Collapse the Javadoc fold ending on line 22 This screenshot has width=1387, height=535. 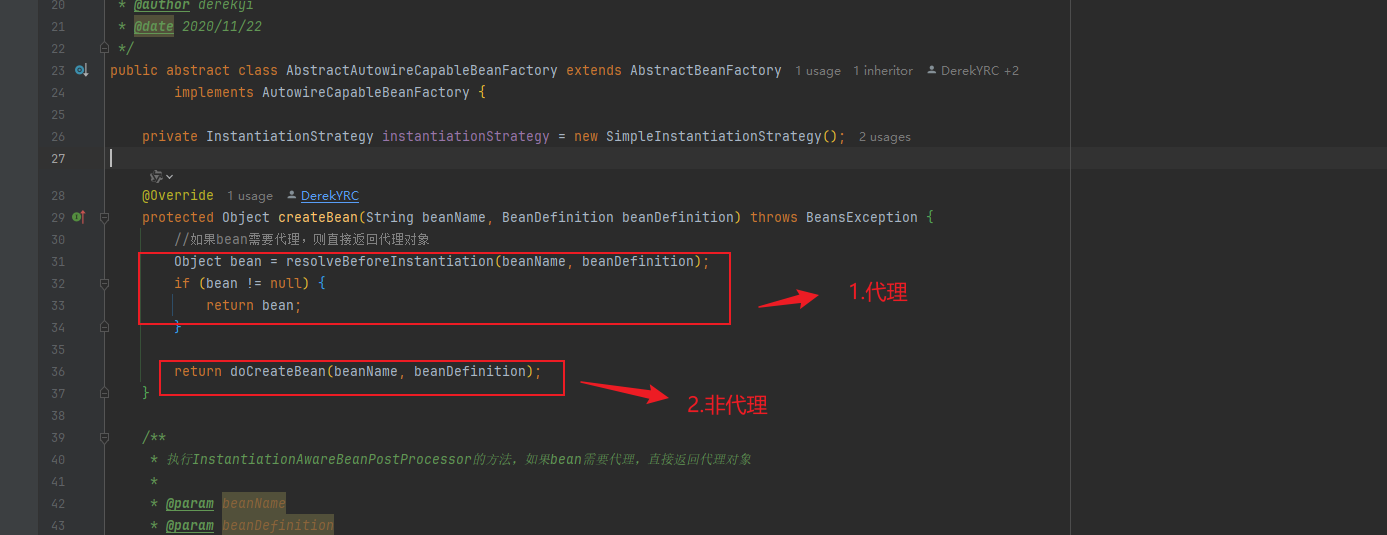click(x=104, y=48)
